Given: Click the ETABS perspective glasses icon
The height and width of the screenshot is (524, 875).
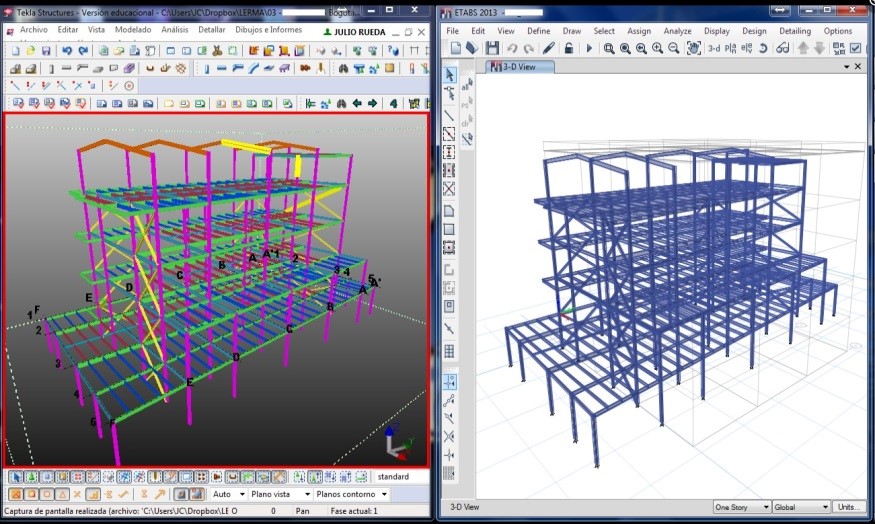Looking at the screenshot, I should pyautogui.click(x=782, y=49).
